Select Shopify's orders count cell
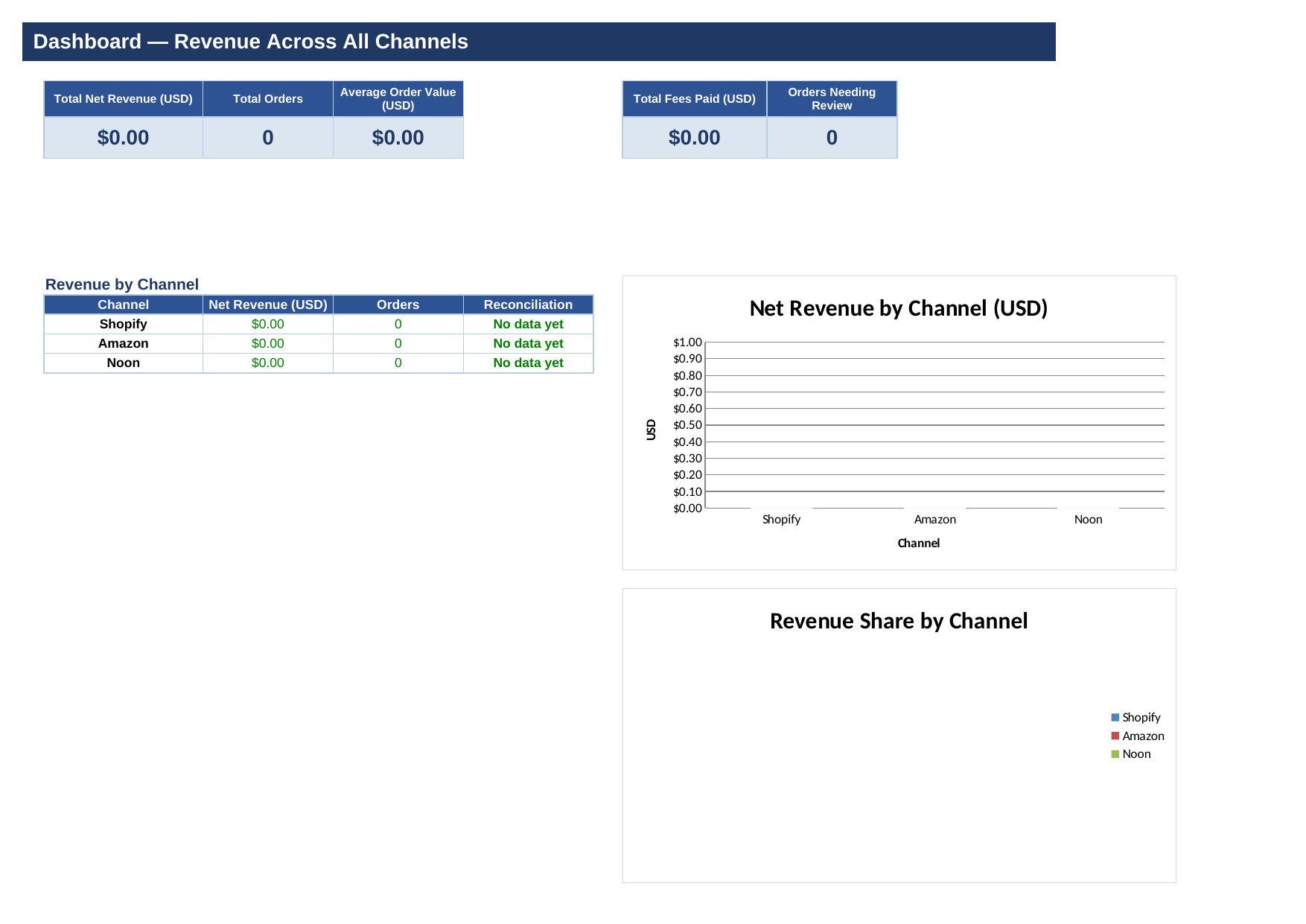This screenshot has height=924, width=1306. point(398,324)
